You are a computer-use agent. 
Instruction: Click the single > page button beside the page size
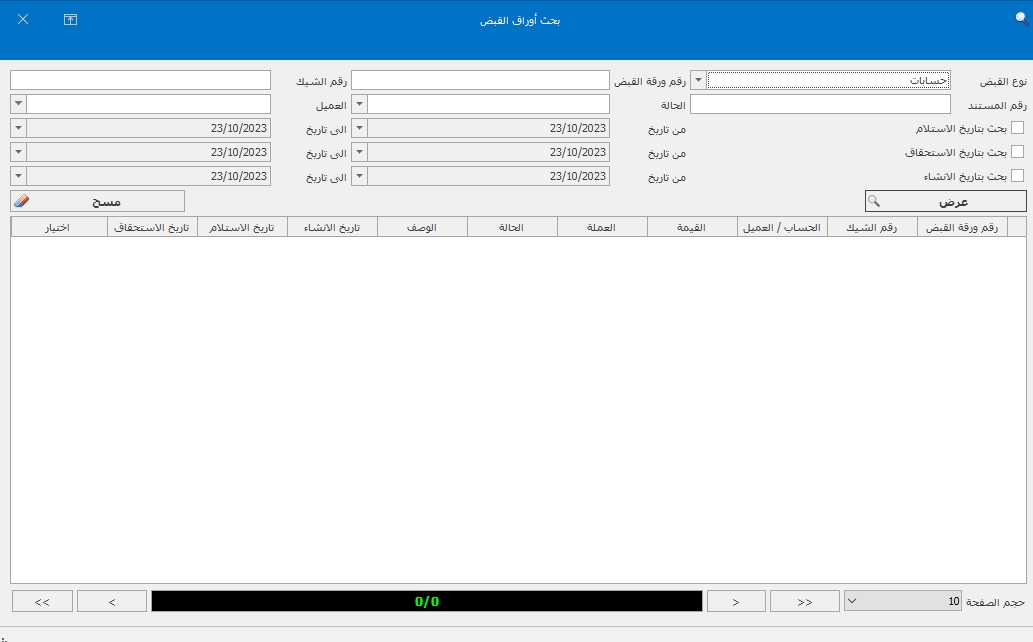(736, 601)
